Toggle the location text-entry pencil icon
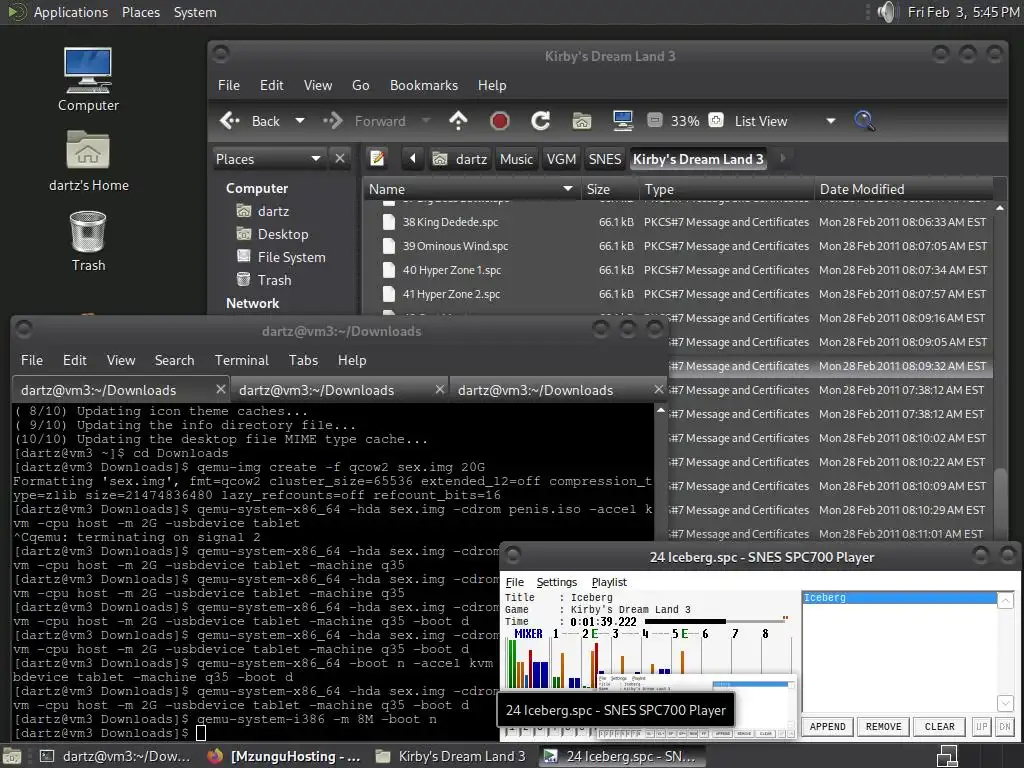The image size is (1024, 768). (x=377, y=159)
